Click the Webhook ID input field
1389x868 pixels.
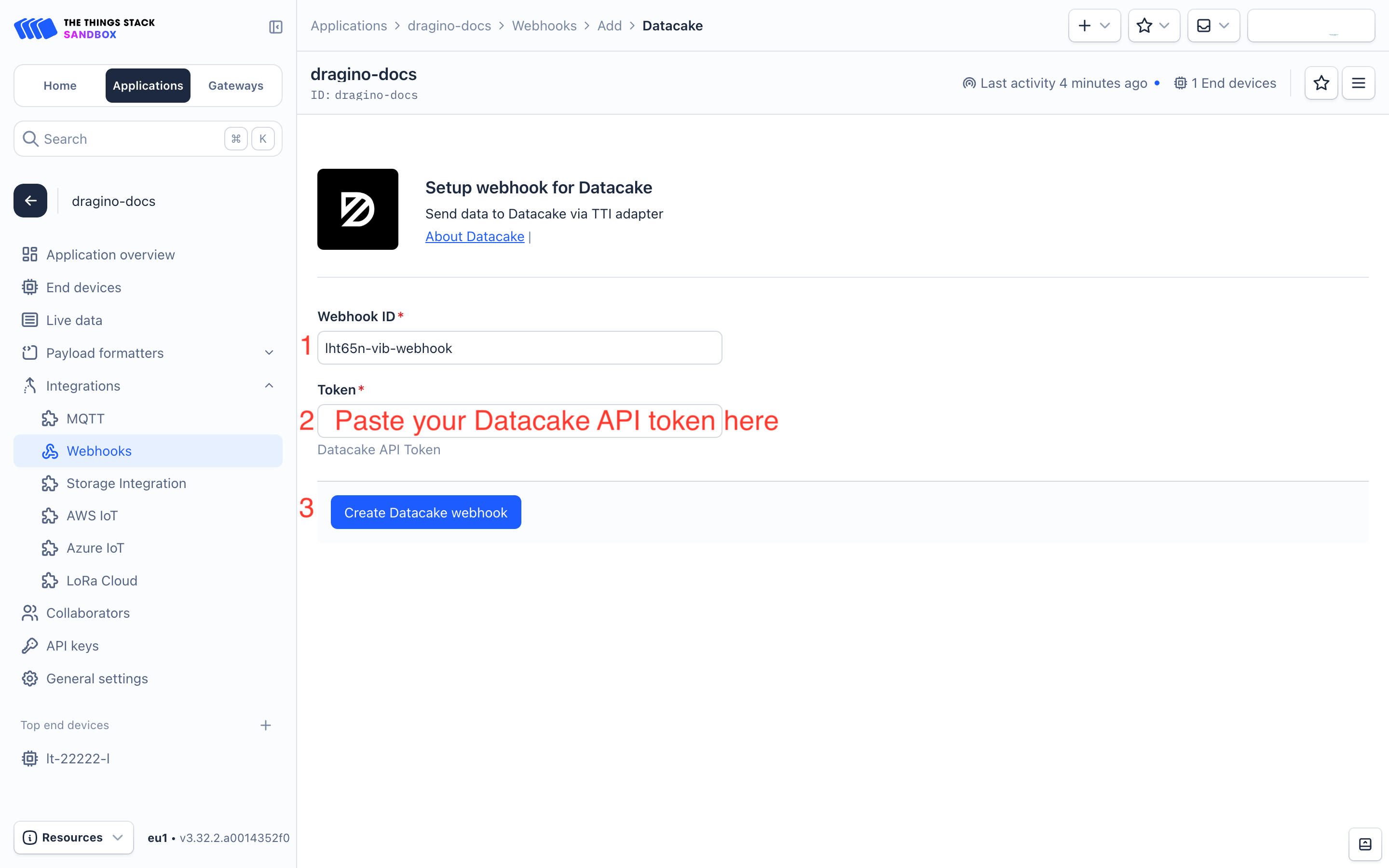tap(519, 348)
